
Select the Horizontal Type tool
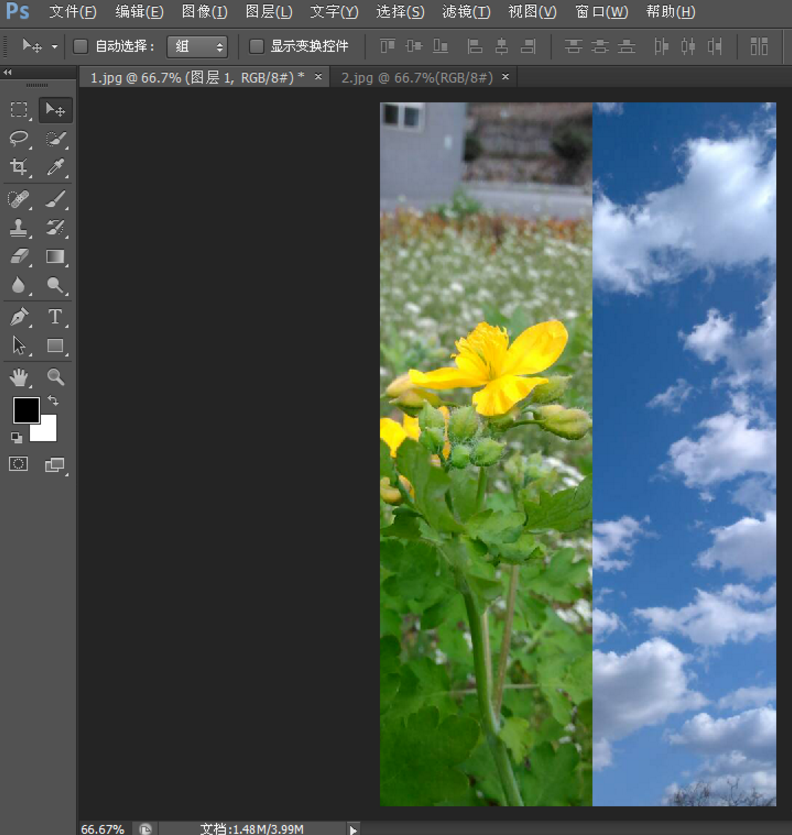56,317
